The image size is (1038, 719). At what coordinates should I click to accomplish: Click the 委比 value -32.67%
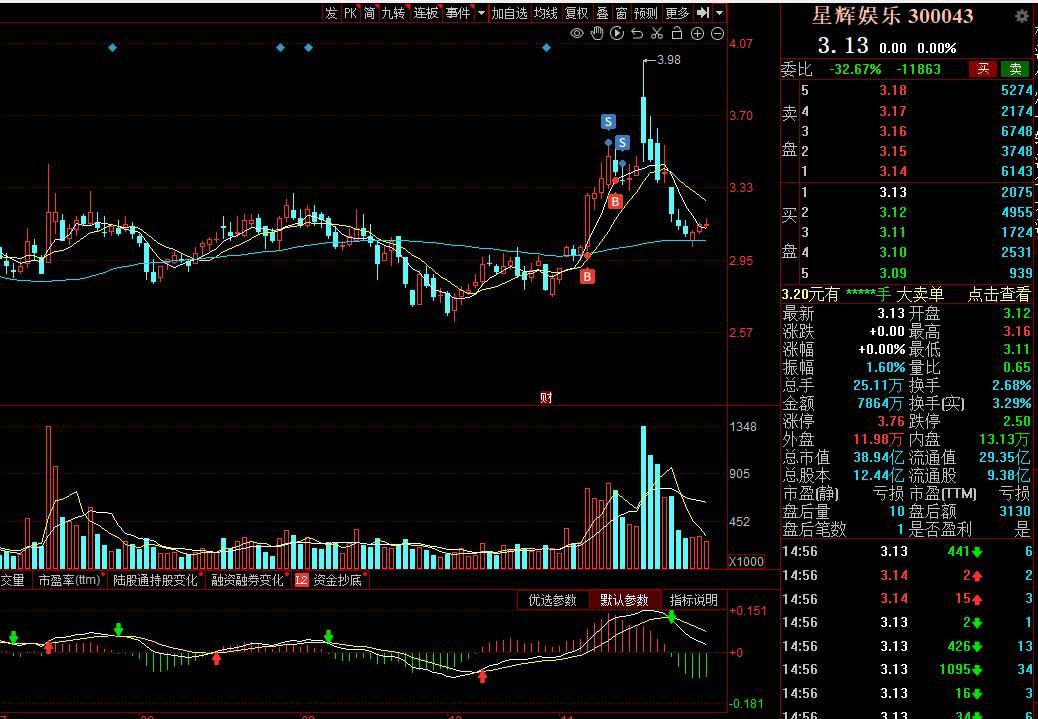pos(855,69)
